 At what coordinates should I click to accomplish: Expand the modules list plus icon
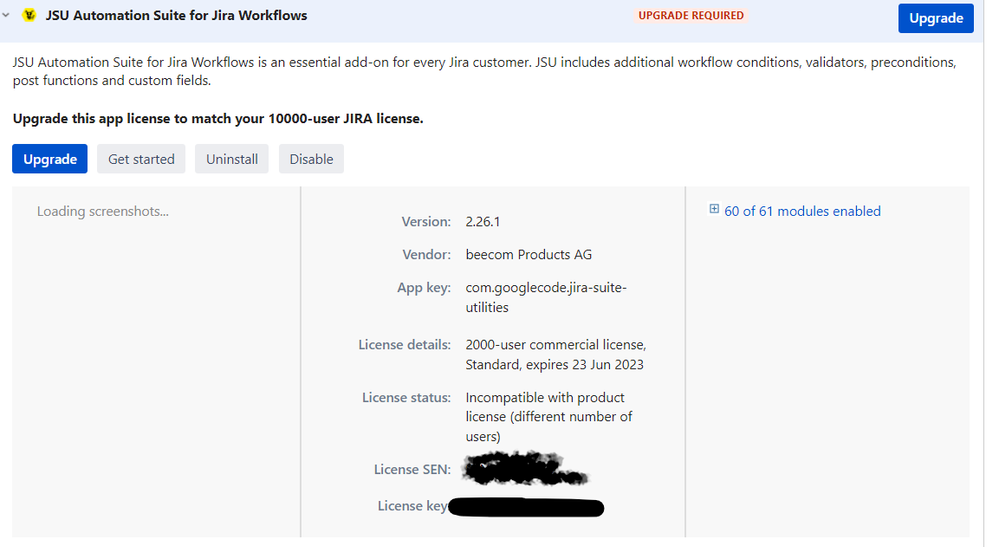click(x=714, y=209)
